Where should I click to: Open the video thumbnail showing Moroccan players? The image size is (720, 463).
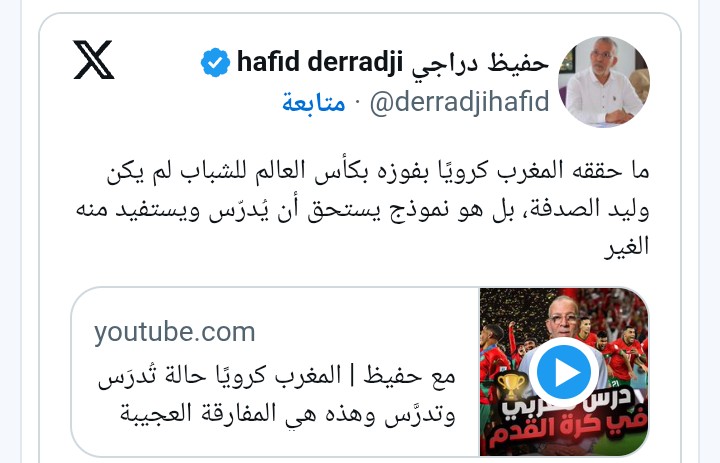pyautogui.click(x=564, y=372)
